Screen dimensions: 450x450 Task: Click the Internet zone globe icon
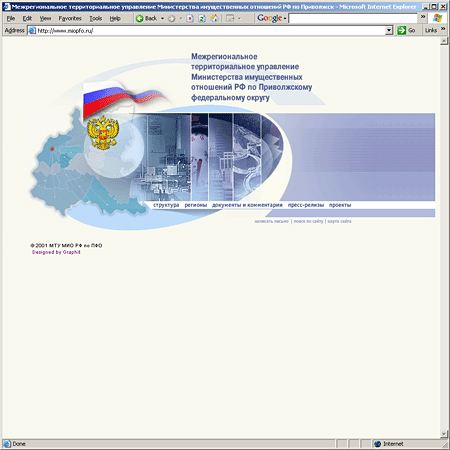tap(377, 444)
